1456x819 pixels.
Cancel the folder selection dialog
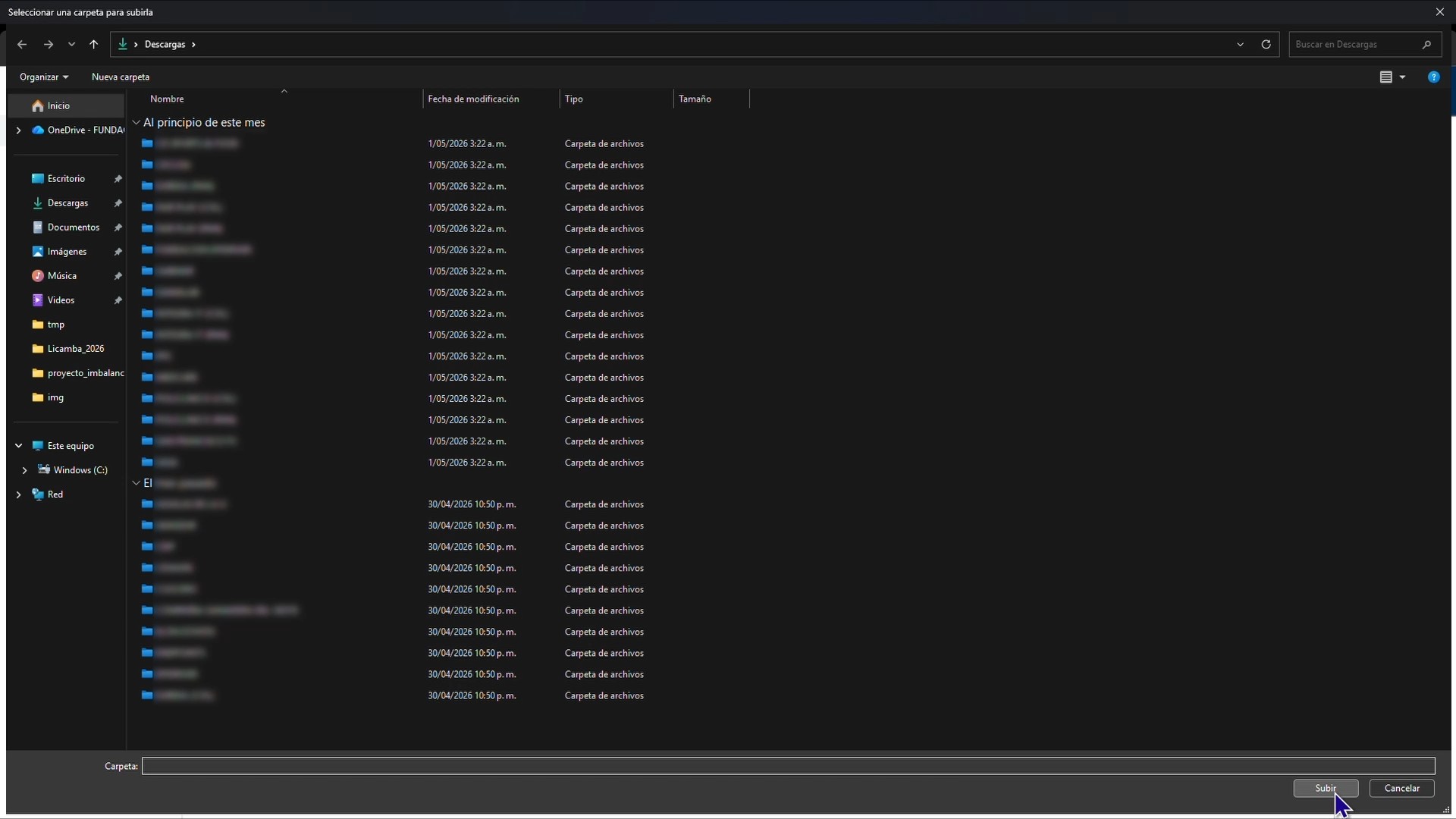pyautogui.click(x=1401, y=788)
